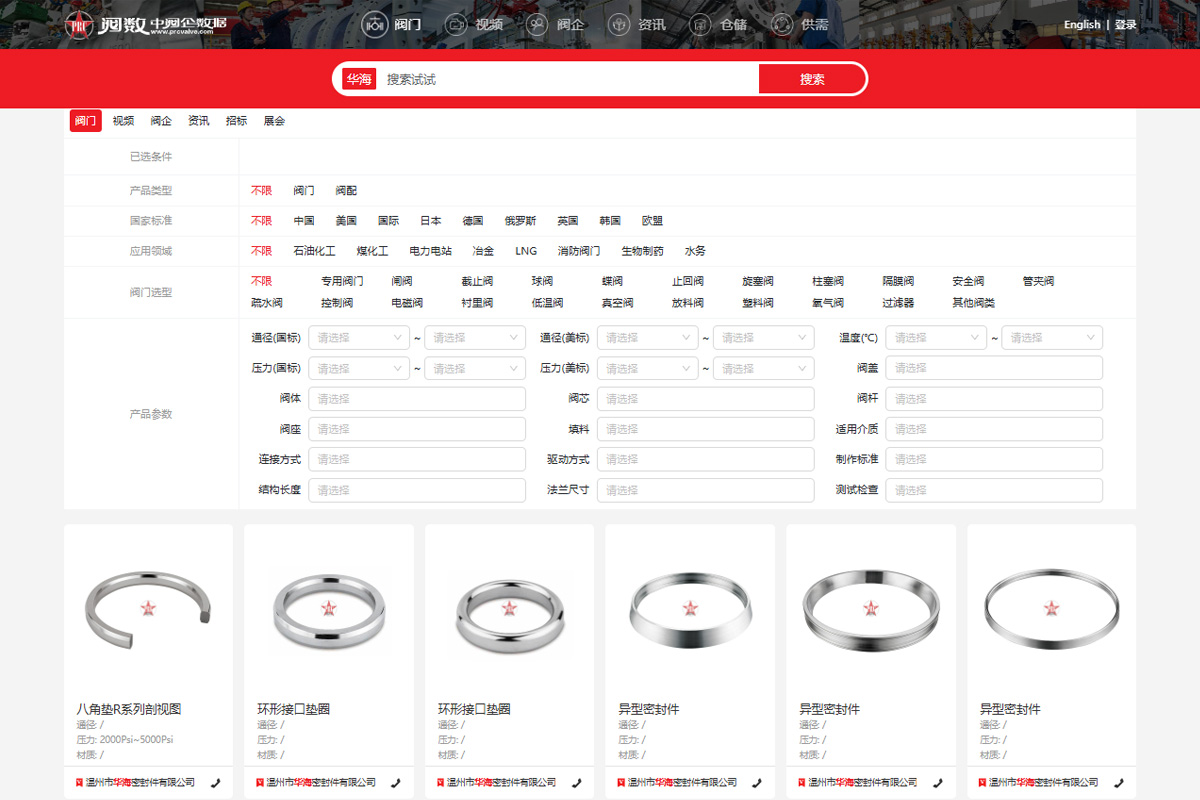
Task: Click the phone icon on first product card
Action: [x=216, y=783]
